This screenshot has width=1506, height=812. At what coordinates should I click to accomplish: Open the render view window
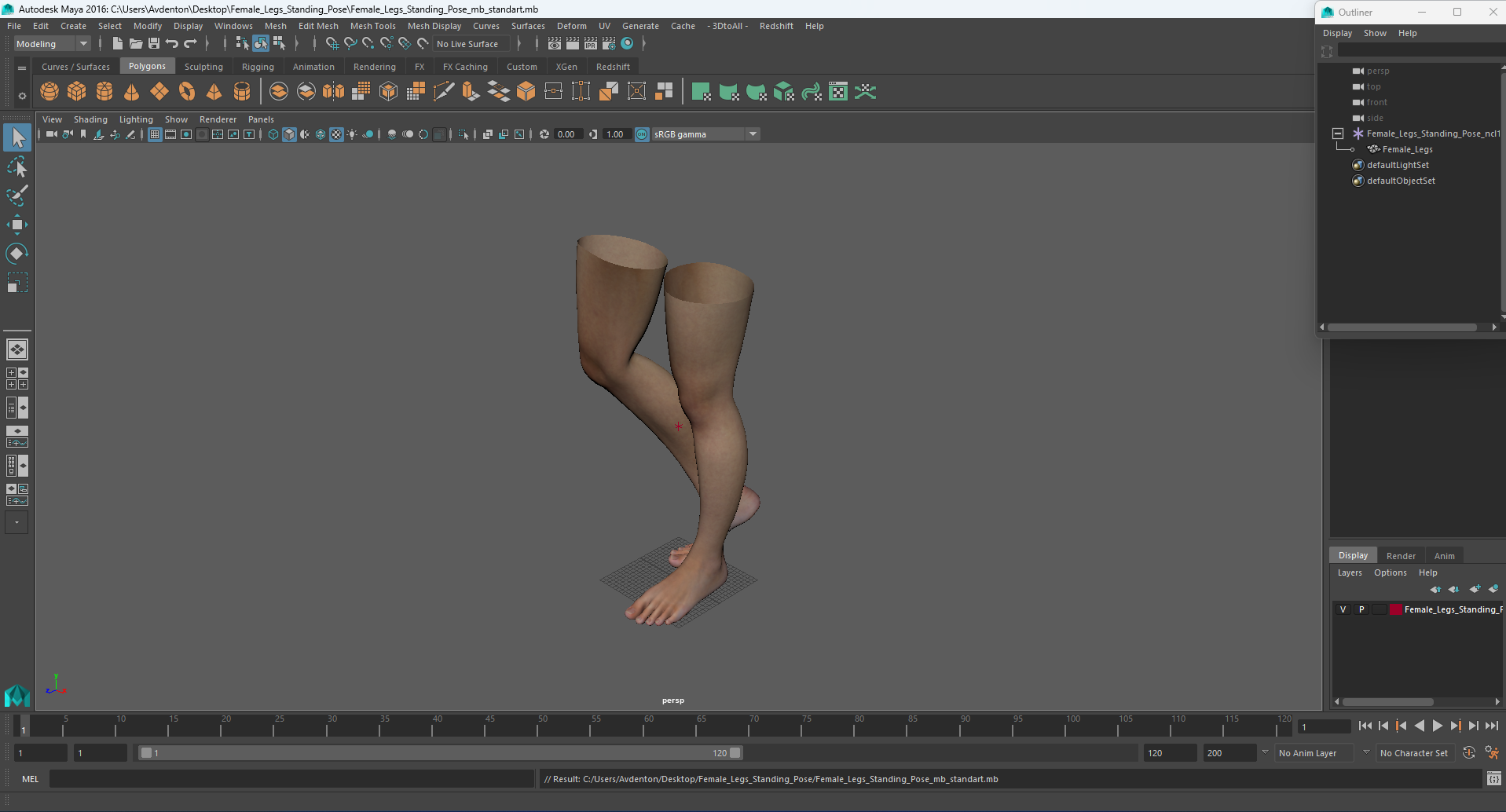[x=555, y=44]
